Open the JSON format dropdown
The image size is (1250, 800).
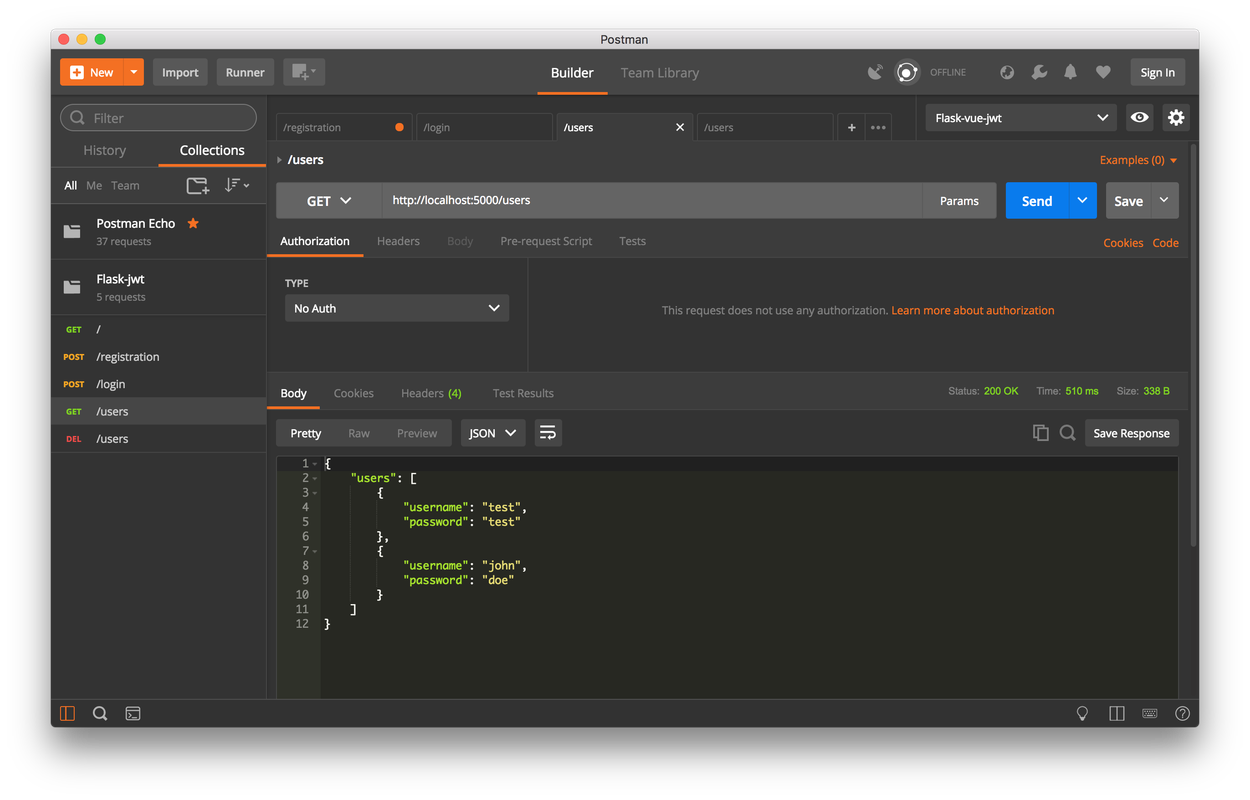click(x=493, y=433)
